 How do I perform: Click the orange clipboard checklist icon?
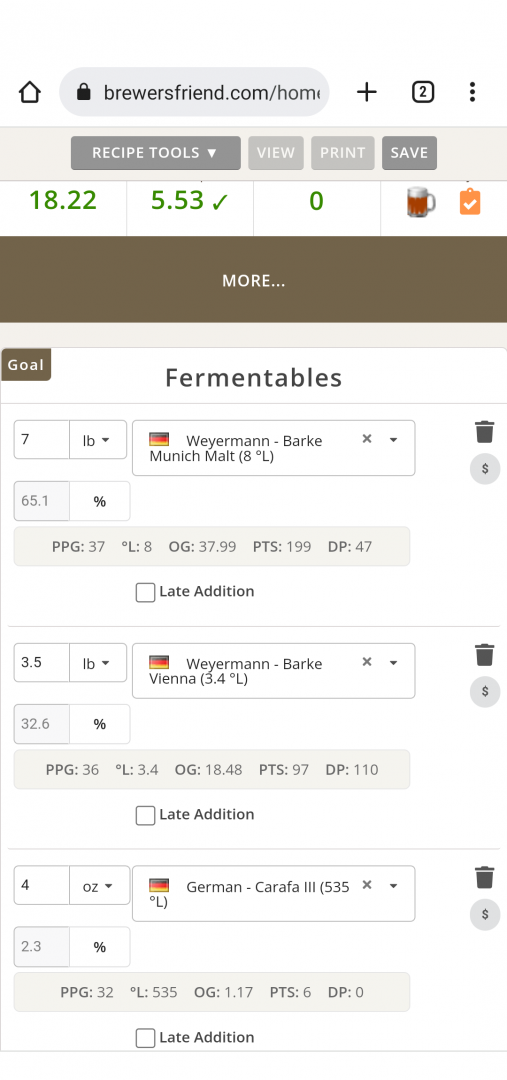pos(470,202)
